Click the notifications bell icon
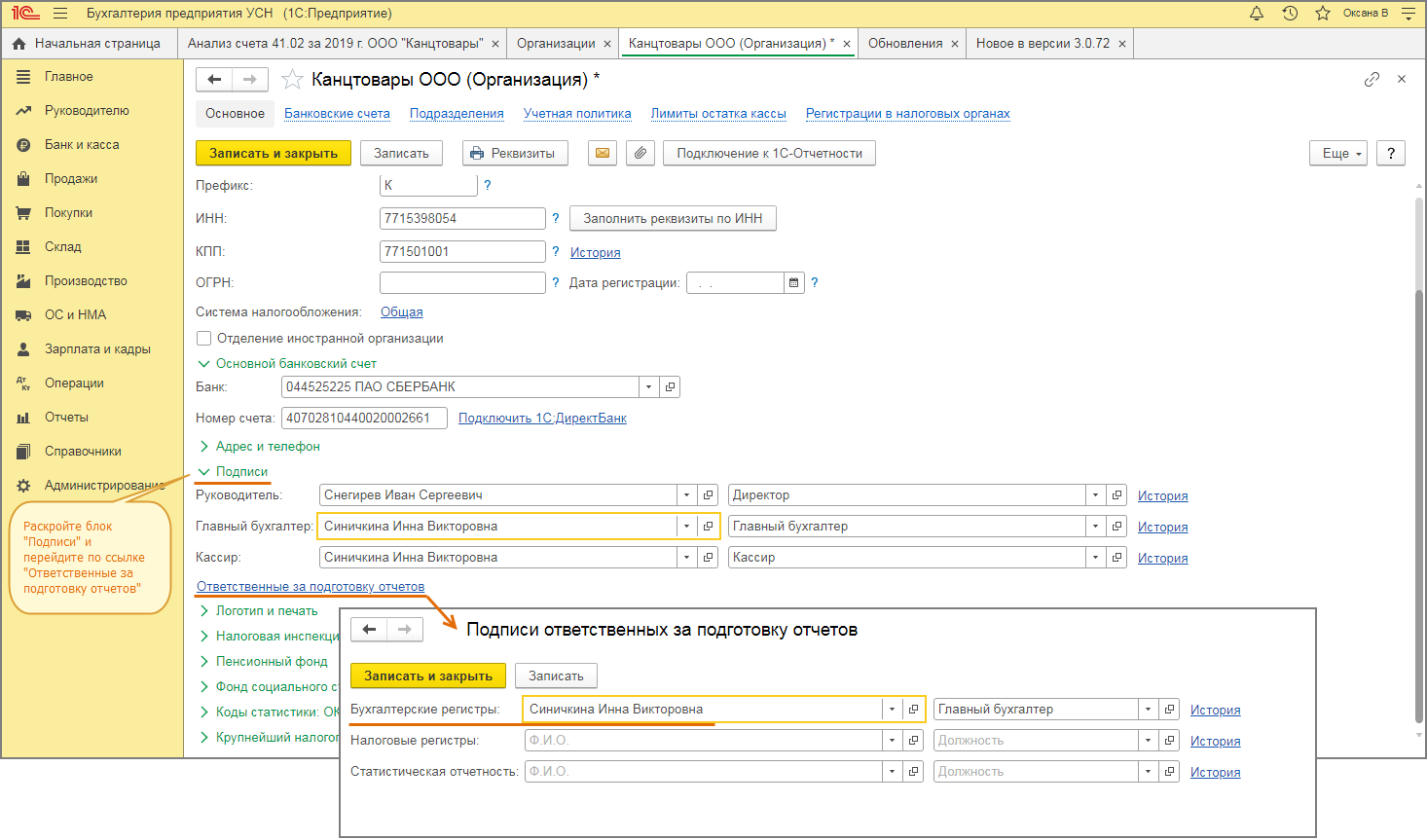 click(x=1257, y=14)
